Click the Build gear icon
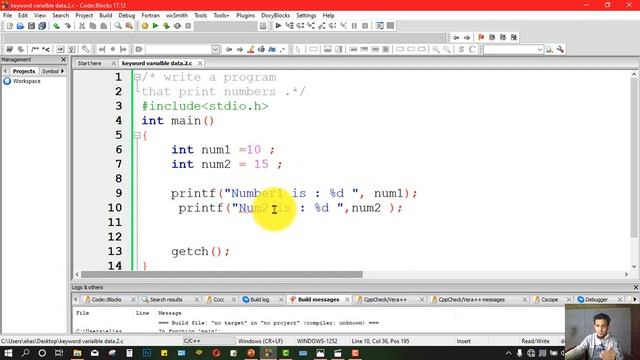Image resolution: width=640 pixels, height=360 pixels. tap(145, 26)
